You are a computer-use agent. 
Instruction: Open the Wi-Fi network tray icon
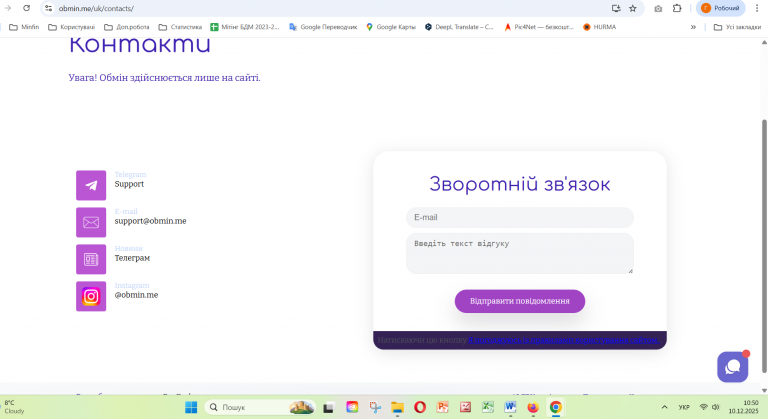704,407
